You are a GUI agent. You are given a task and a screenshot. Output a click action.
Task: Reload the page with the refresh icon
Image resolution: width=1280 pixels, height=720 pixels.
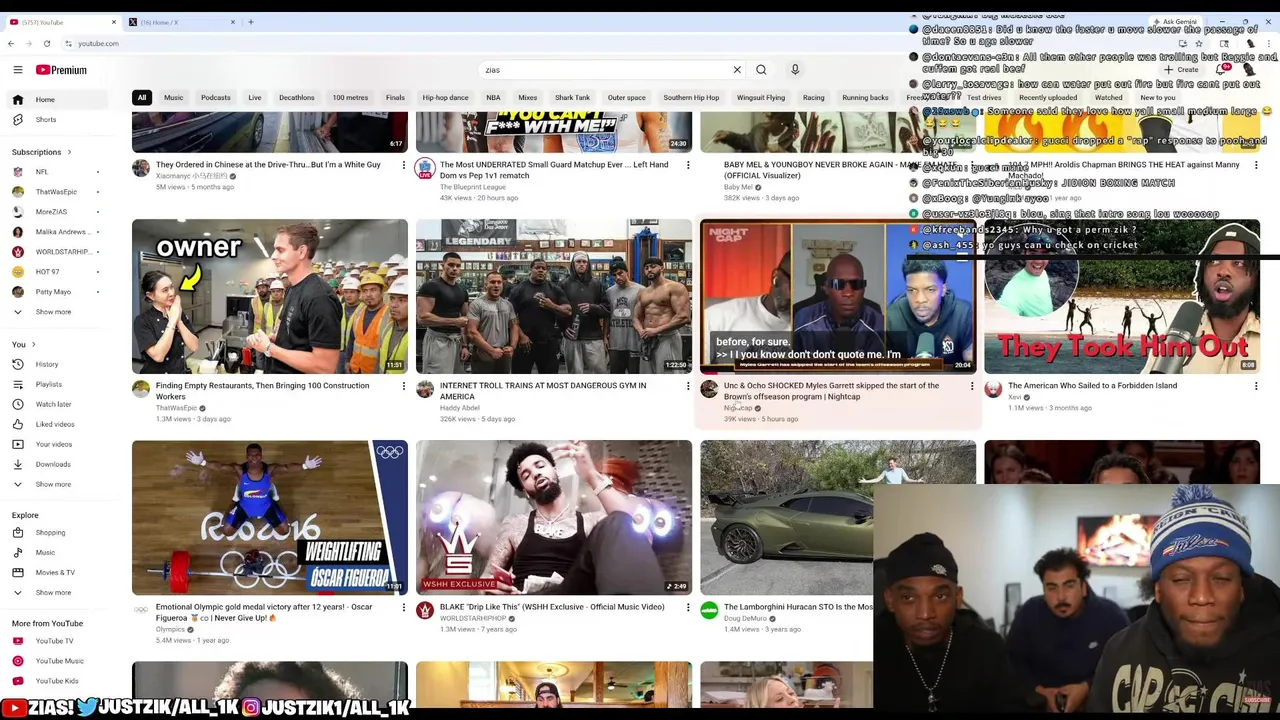click(46, 43)
